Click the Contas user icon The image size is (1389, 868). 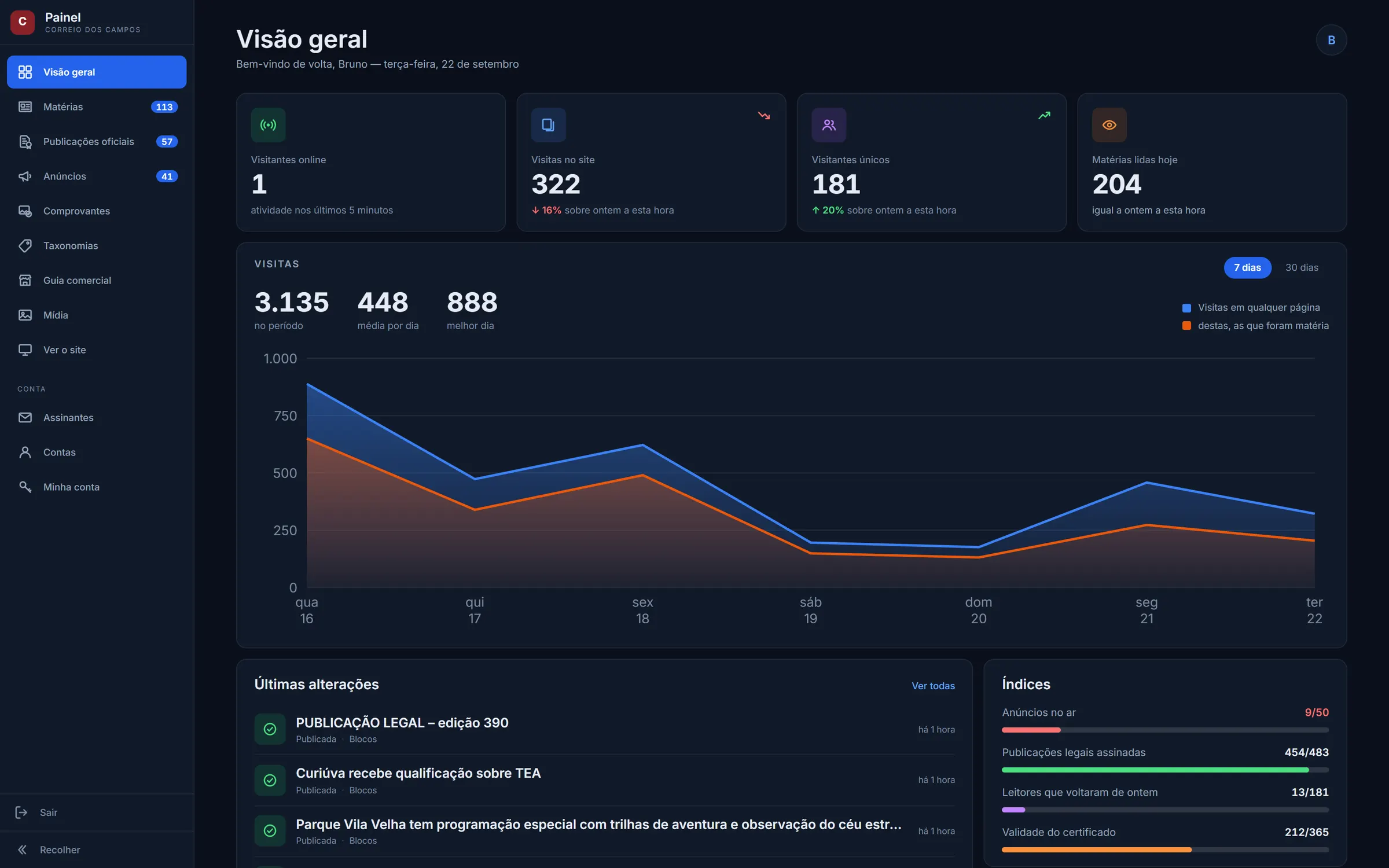click(25, 452)
